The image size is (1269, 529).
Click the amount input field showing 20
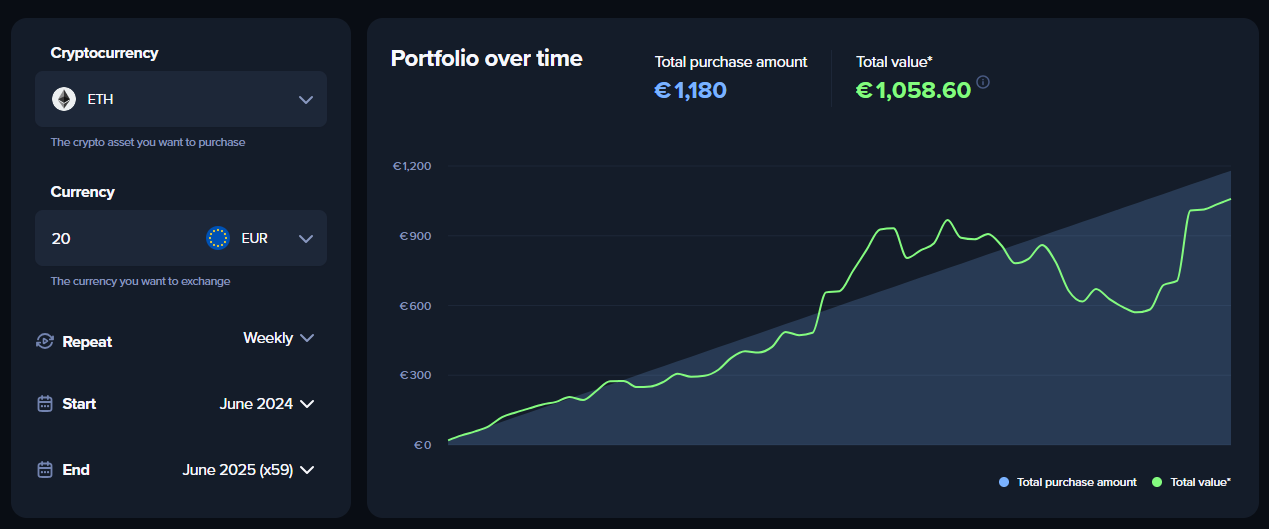coord(110,238)
